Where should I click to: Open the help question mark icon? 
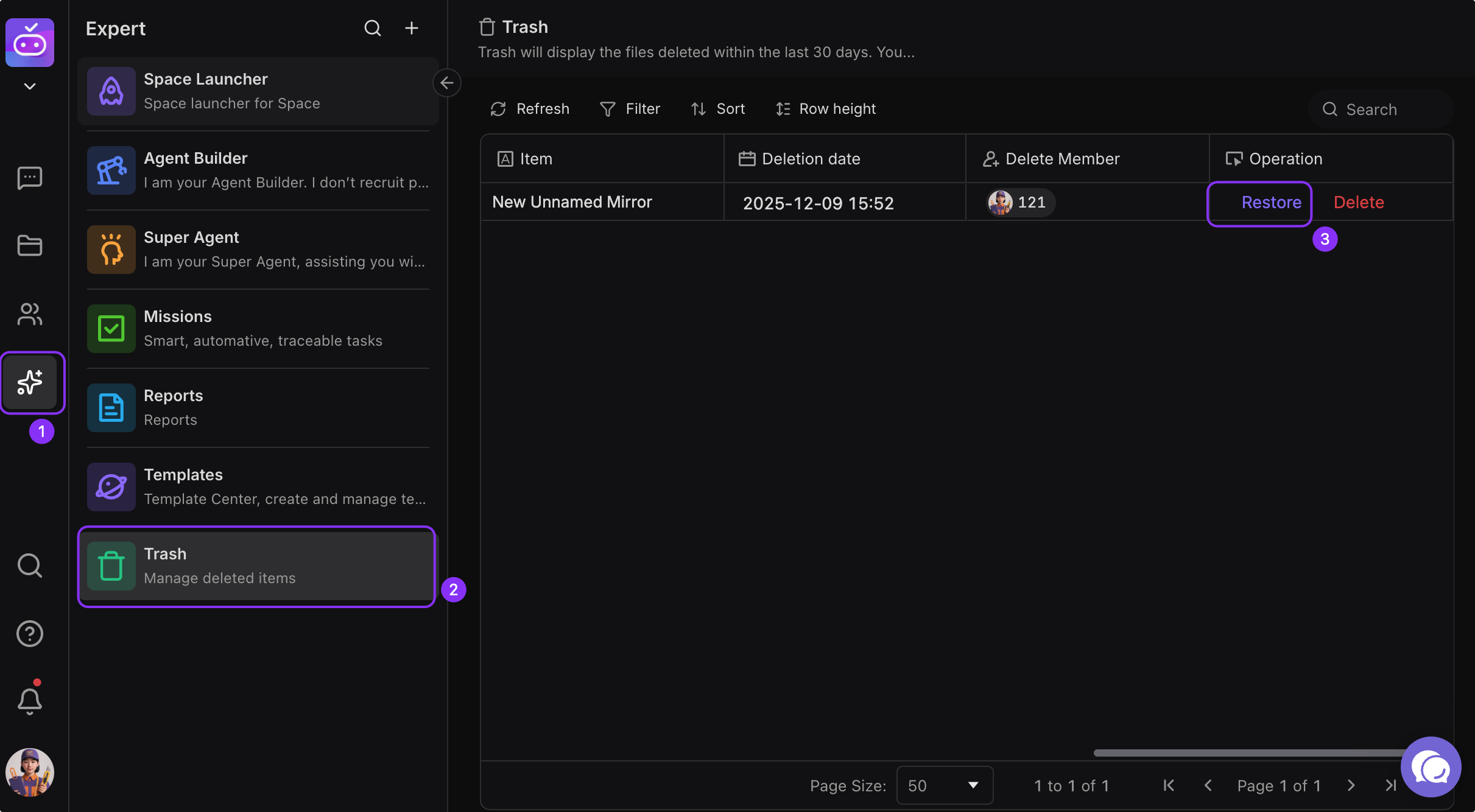pyautogui.click(x=29, y=634)
